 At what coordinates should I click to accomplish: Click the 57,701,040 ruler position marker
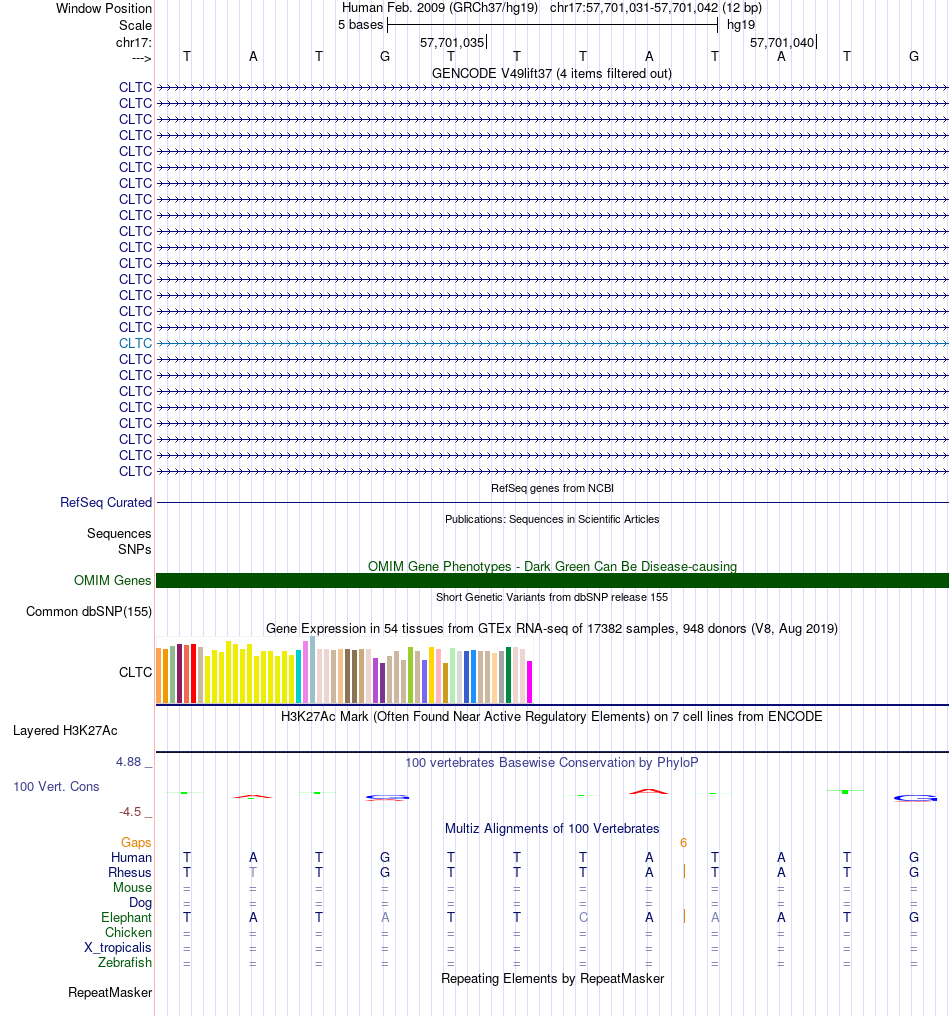pyautogui.click(x=782, y=43)
